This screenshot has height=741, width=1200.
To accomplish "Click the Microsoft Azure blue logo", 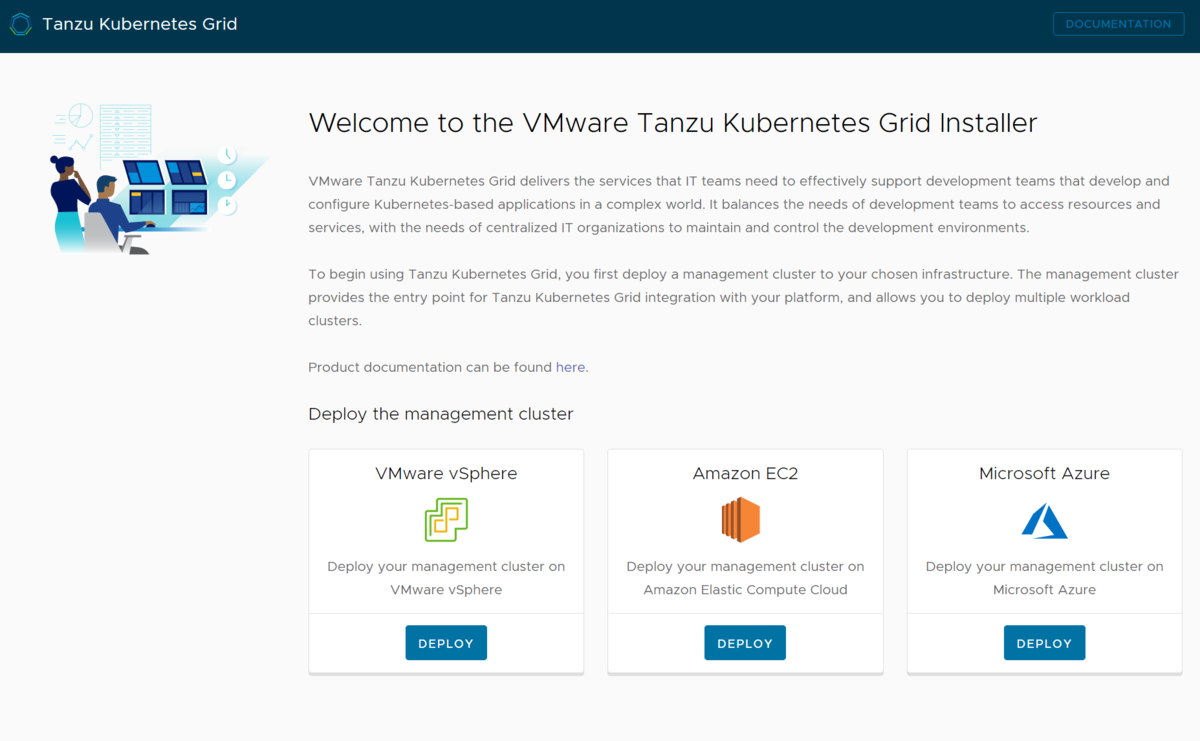I will pos(1044,521).
